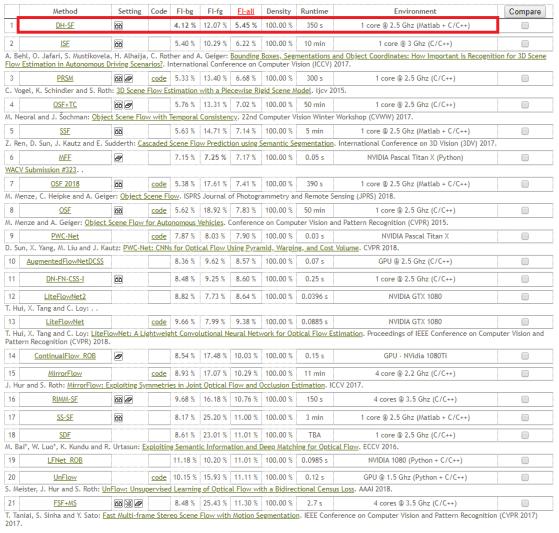Click the multiview setting icon in MFF row
Image resolution: width=559 pixels, height=533 pixels.
pyautogui.click(x=118, y=158)
